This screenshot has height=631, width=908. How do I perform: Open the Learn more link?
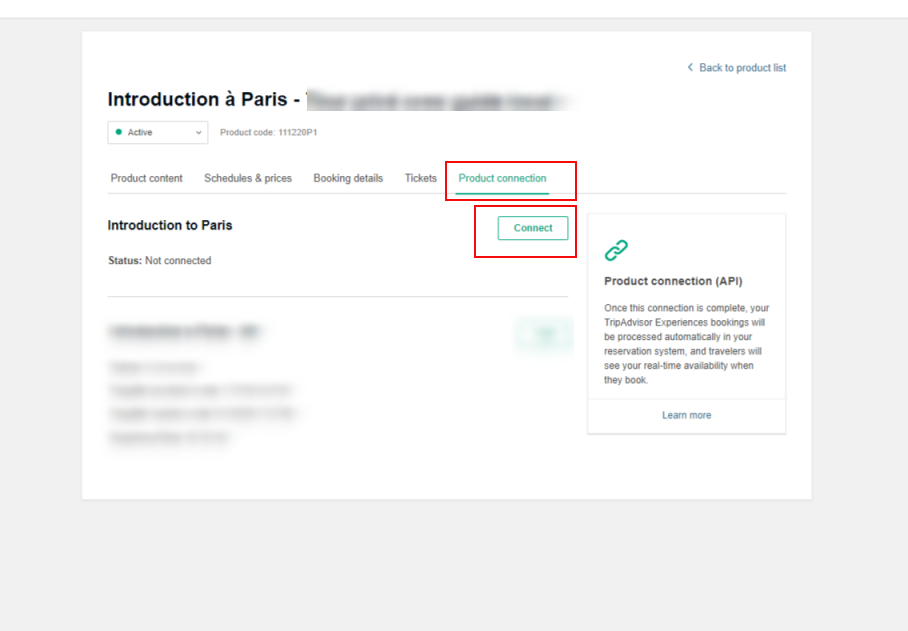pos(686,415)
